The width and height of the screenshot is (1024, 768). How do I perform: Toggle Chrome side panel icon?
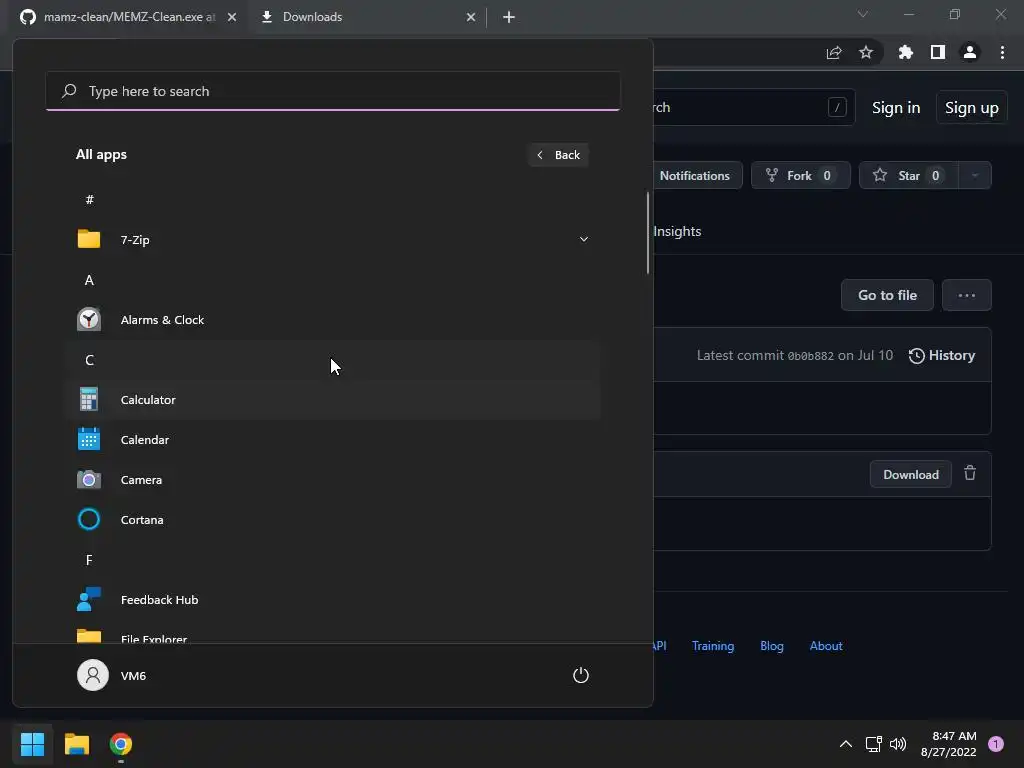click(x=938, y=52)
